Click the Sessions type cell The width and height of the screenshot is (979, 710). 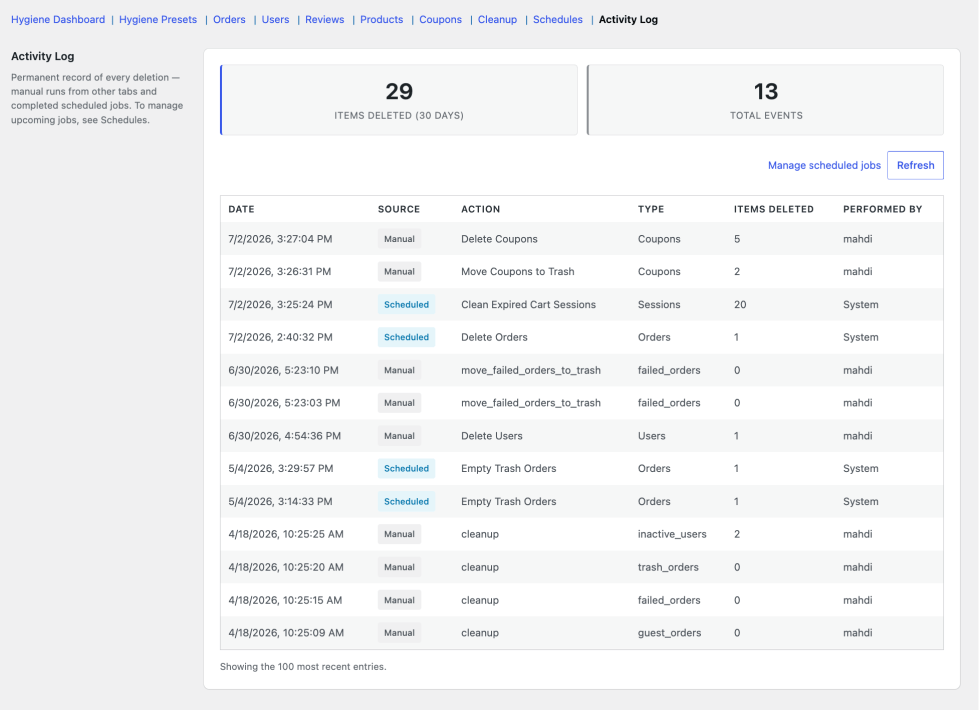coord(659,305)
